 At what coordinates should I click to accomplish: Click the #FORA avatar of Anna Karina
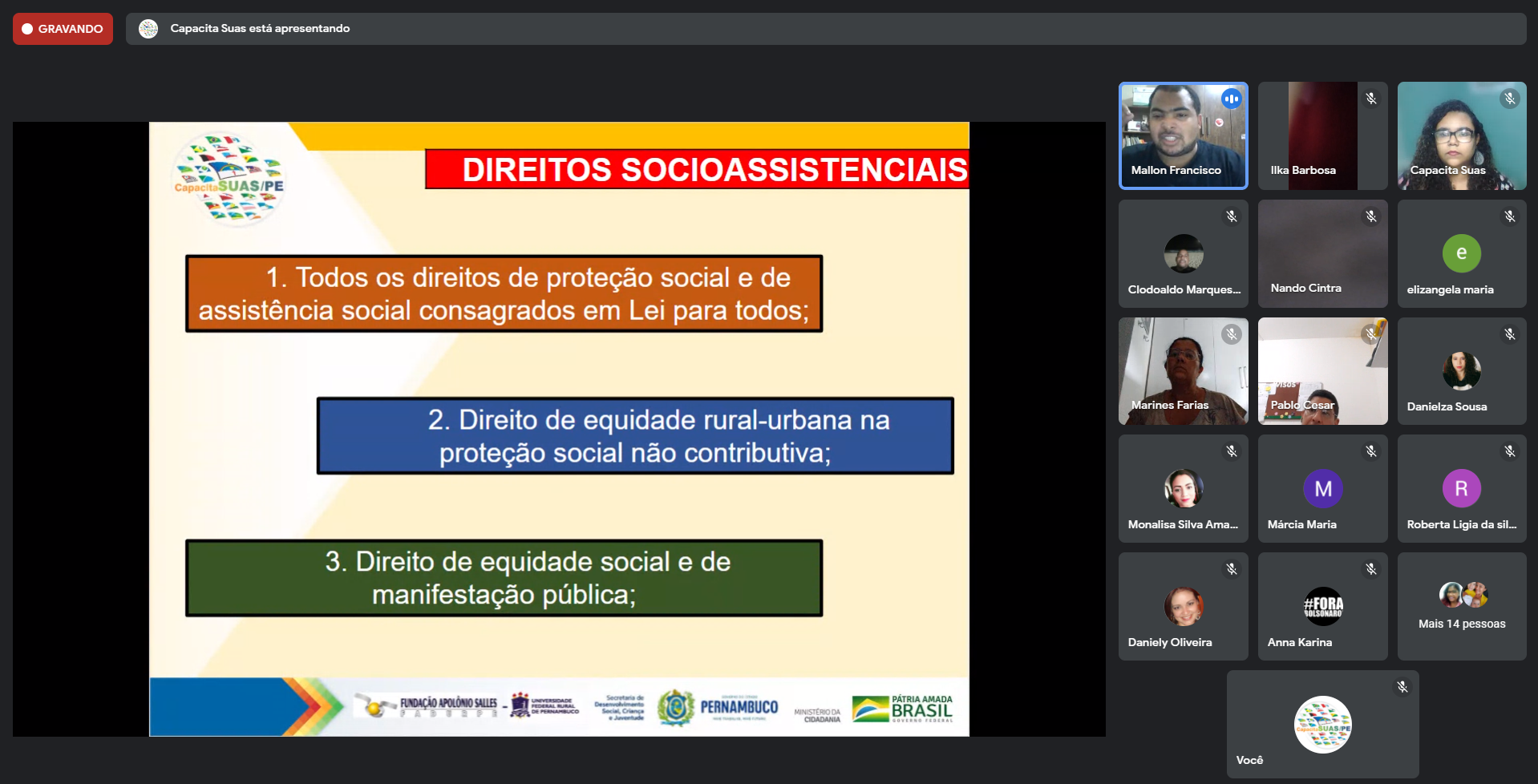coord(1322,606)
